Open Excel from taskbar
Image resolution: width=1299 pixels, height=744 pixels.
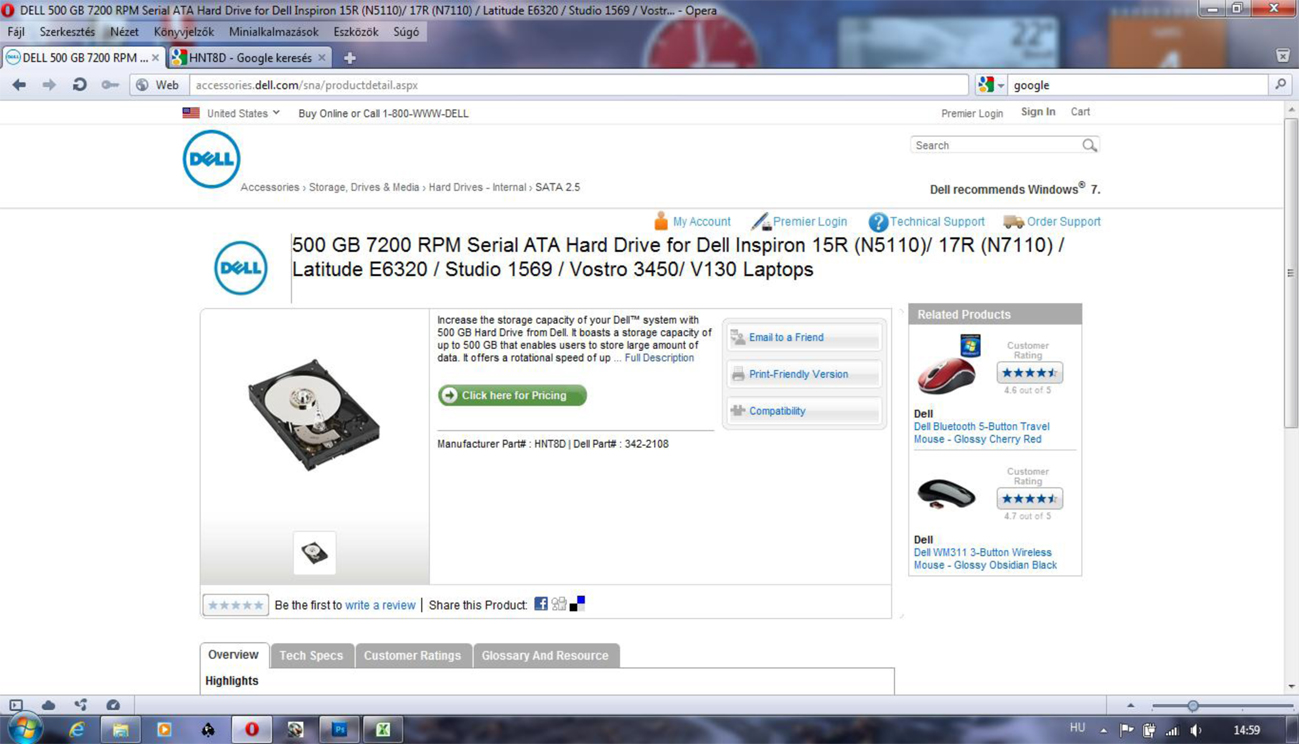(x=383, y=730)
